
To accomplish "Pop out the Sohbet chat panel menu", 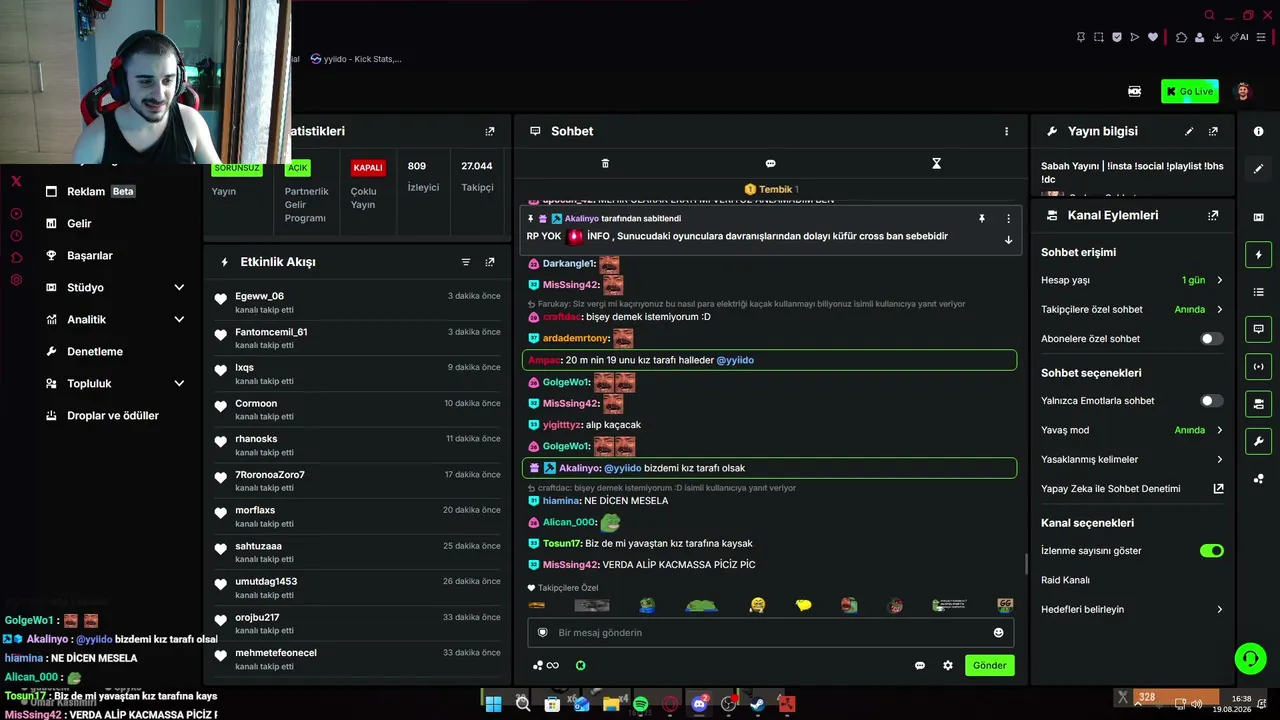I will 1006,131.
